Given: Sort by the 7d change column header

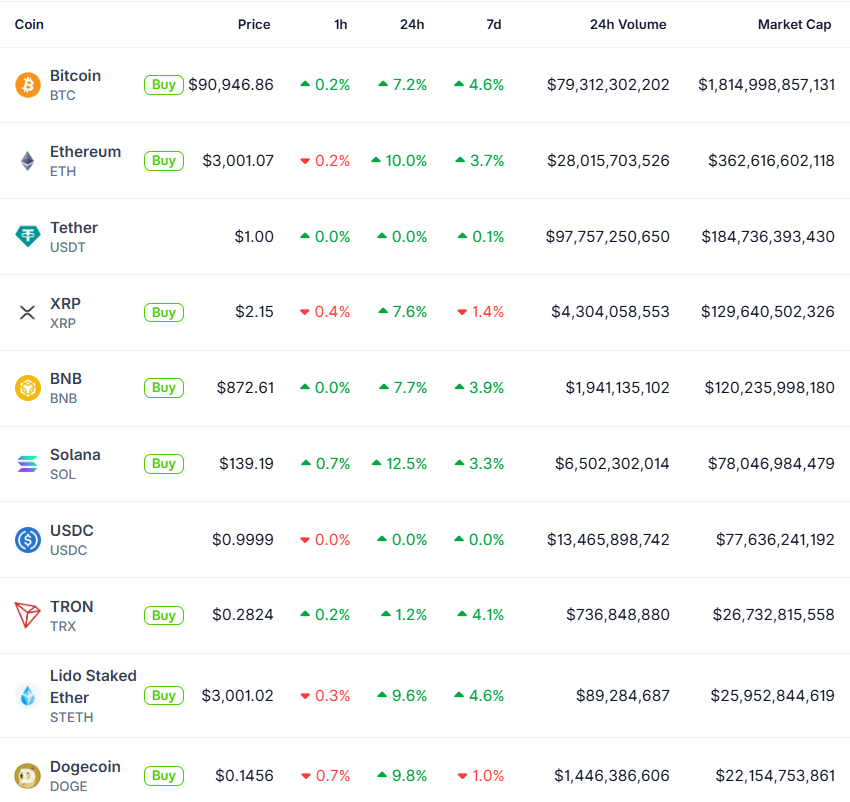Looking at the screenshot, I should pos(494,24).
